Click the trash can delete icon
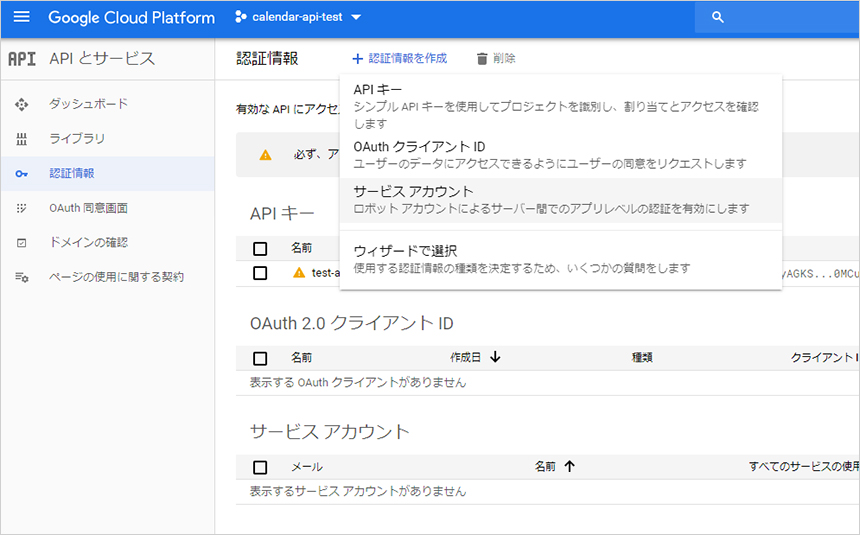 click(482, 59)
